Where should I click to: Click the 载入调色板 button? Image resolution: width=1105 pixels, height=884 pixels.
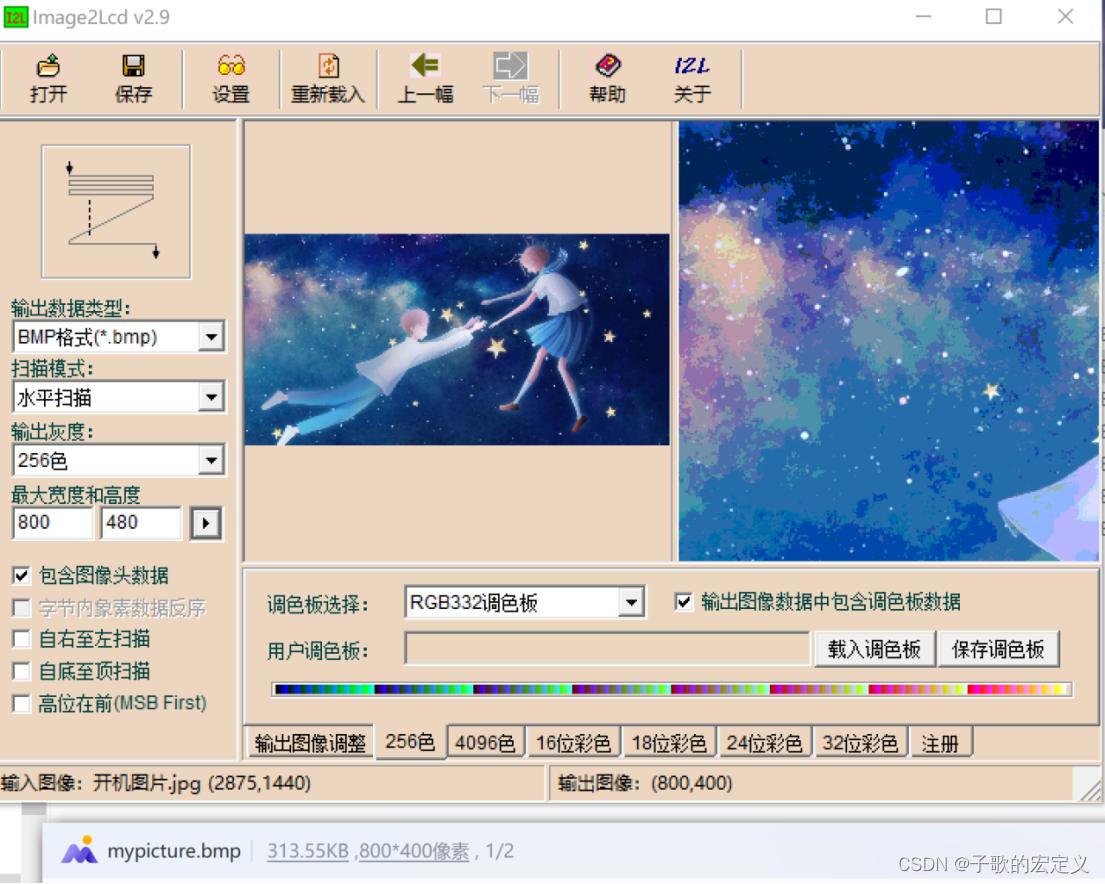coord(874,649)
